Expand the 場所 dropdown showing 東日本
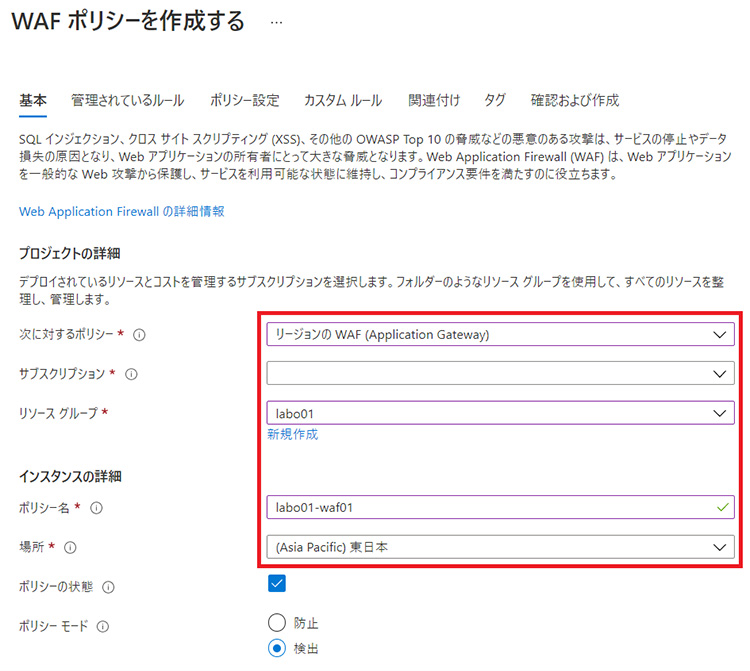Viewport: 750px width, 671px height. point(500,547)
